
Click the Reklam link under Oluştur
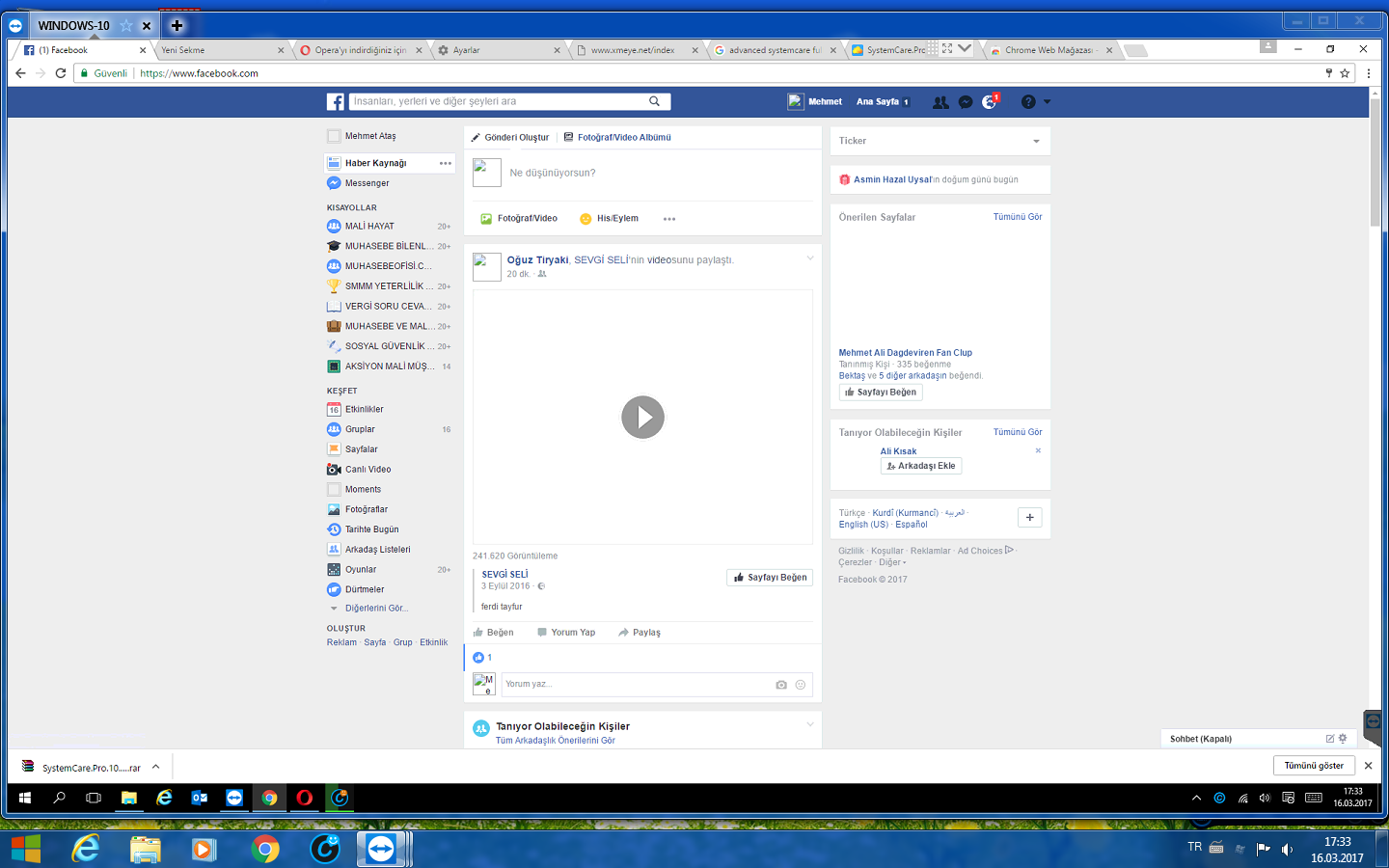(341, 642)
